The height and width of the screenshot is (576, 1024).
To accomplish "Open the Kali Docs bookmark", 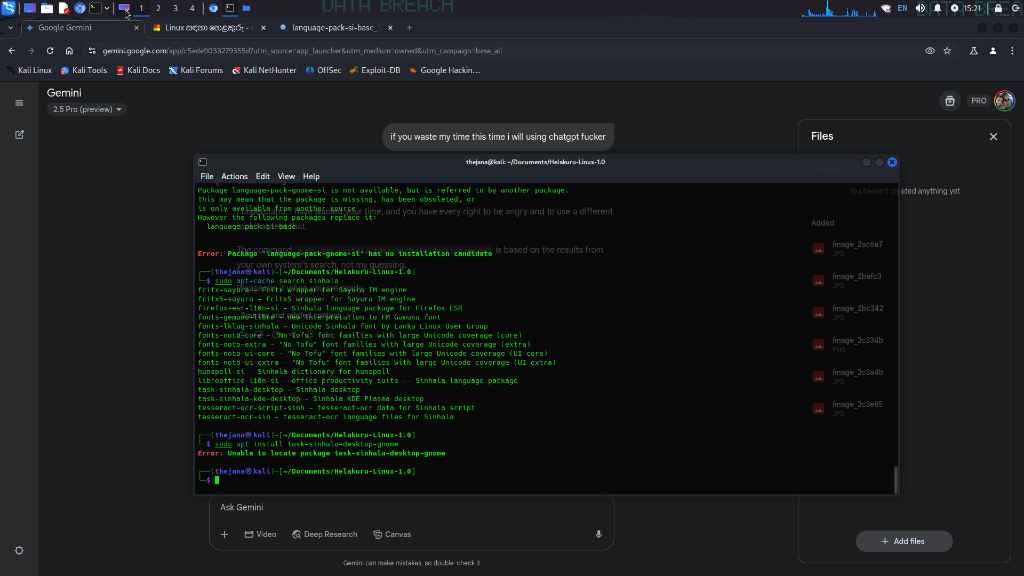I will 138,71.
